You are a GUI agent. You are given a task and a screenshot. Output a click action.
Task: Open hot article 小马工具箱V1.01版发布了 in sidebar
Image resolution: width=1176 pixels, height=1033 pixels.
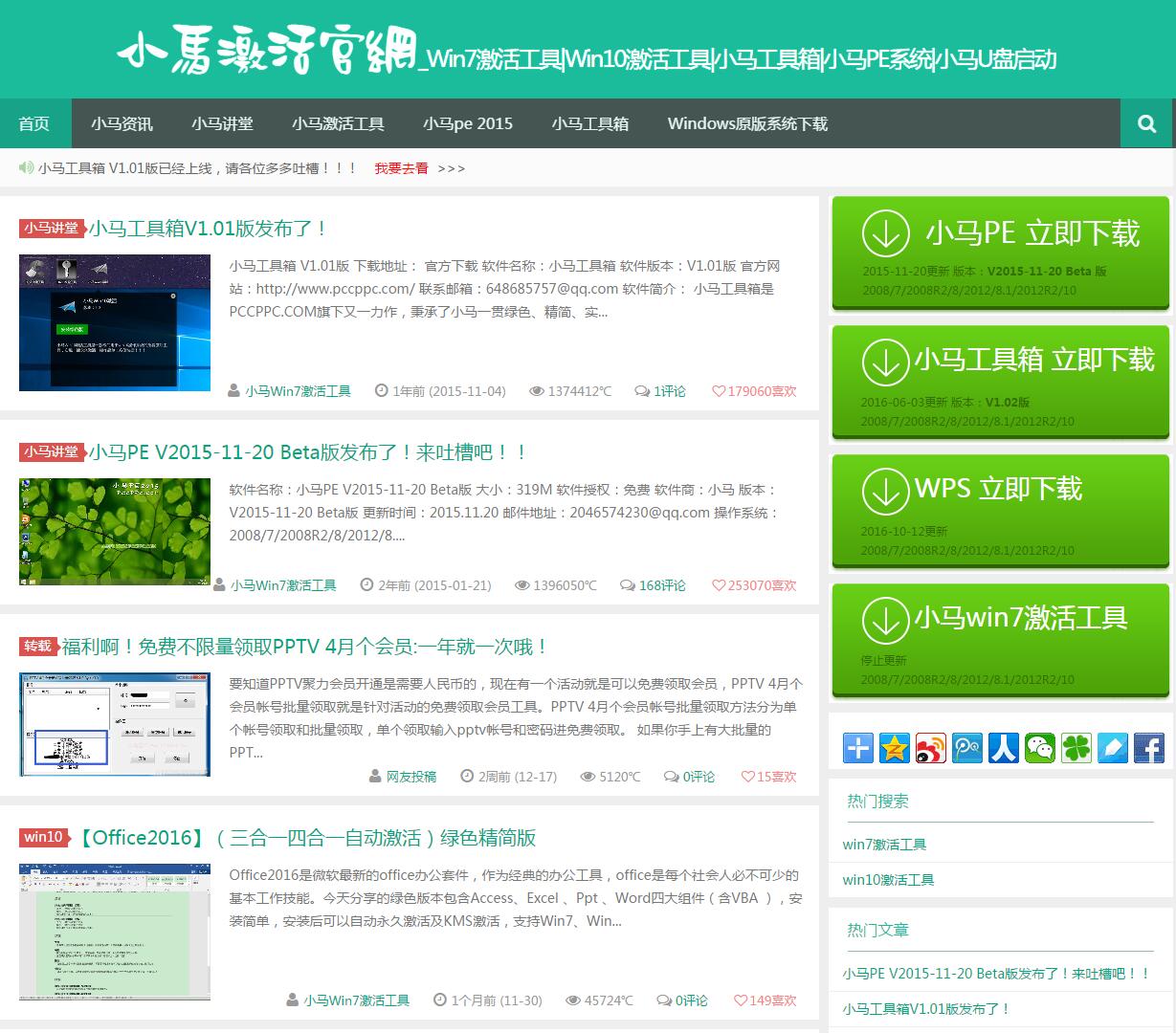(x=926, y=1009)
